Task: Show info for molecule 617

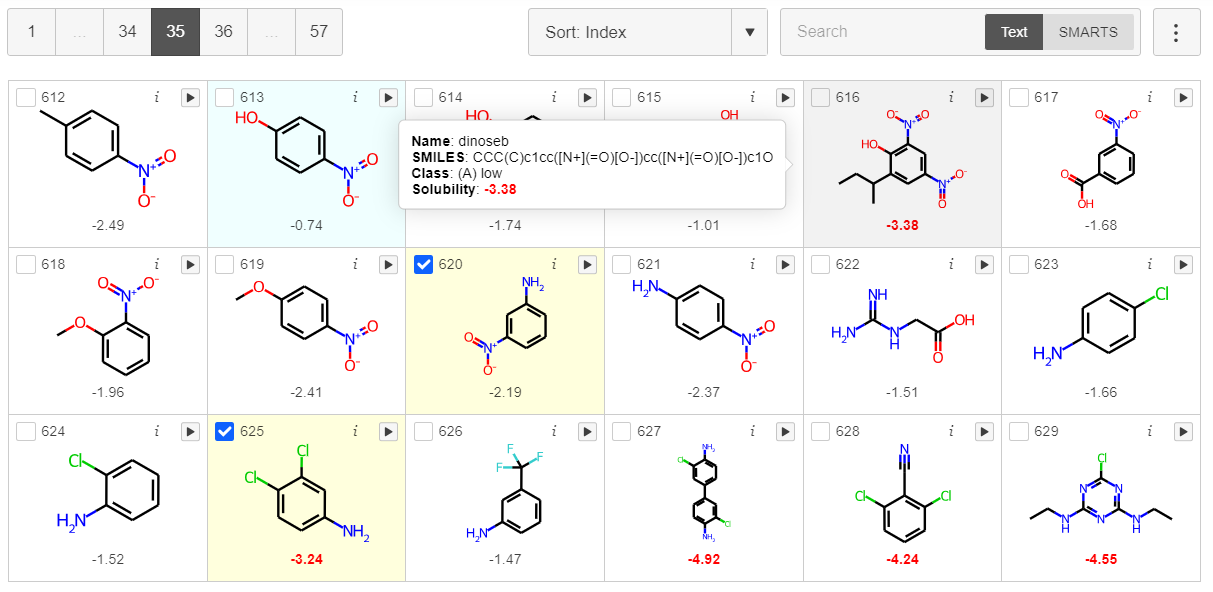Action: (x=1149, y=97)
